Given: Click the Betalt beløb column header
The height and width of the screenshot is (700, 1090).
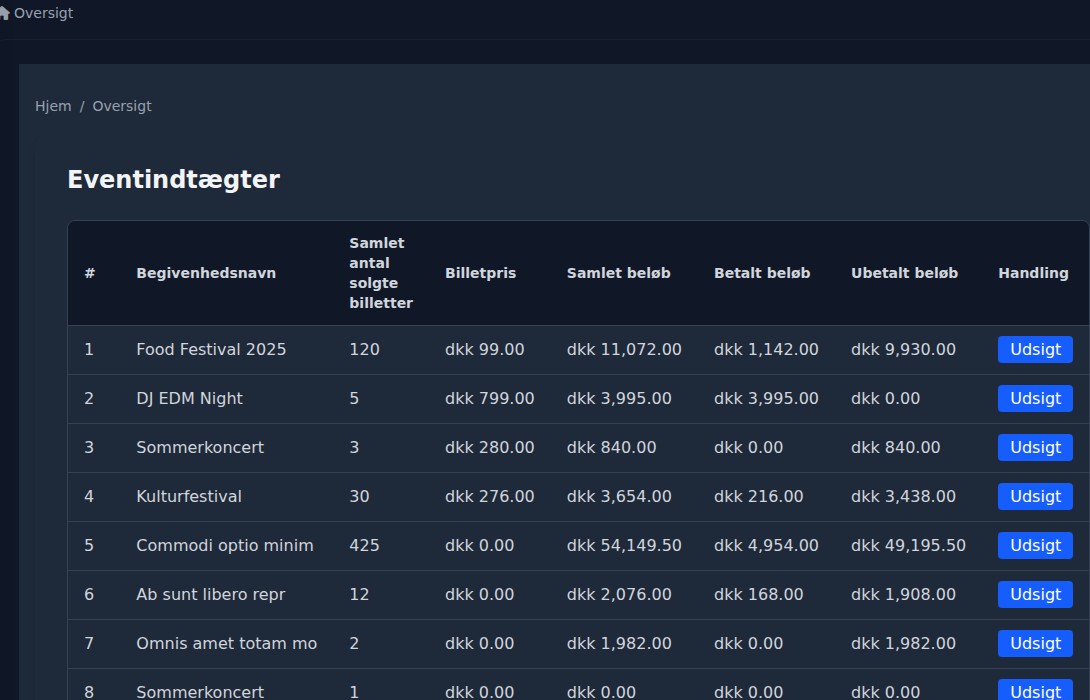Looking at the screenshot, I should (762, 273).
